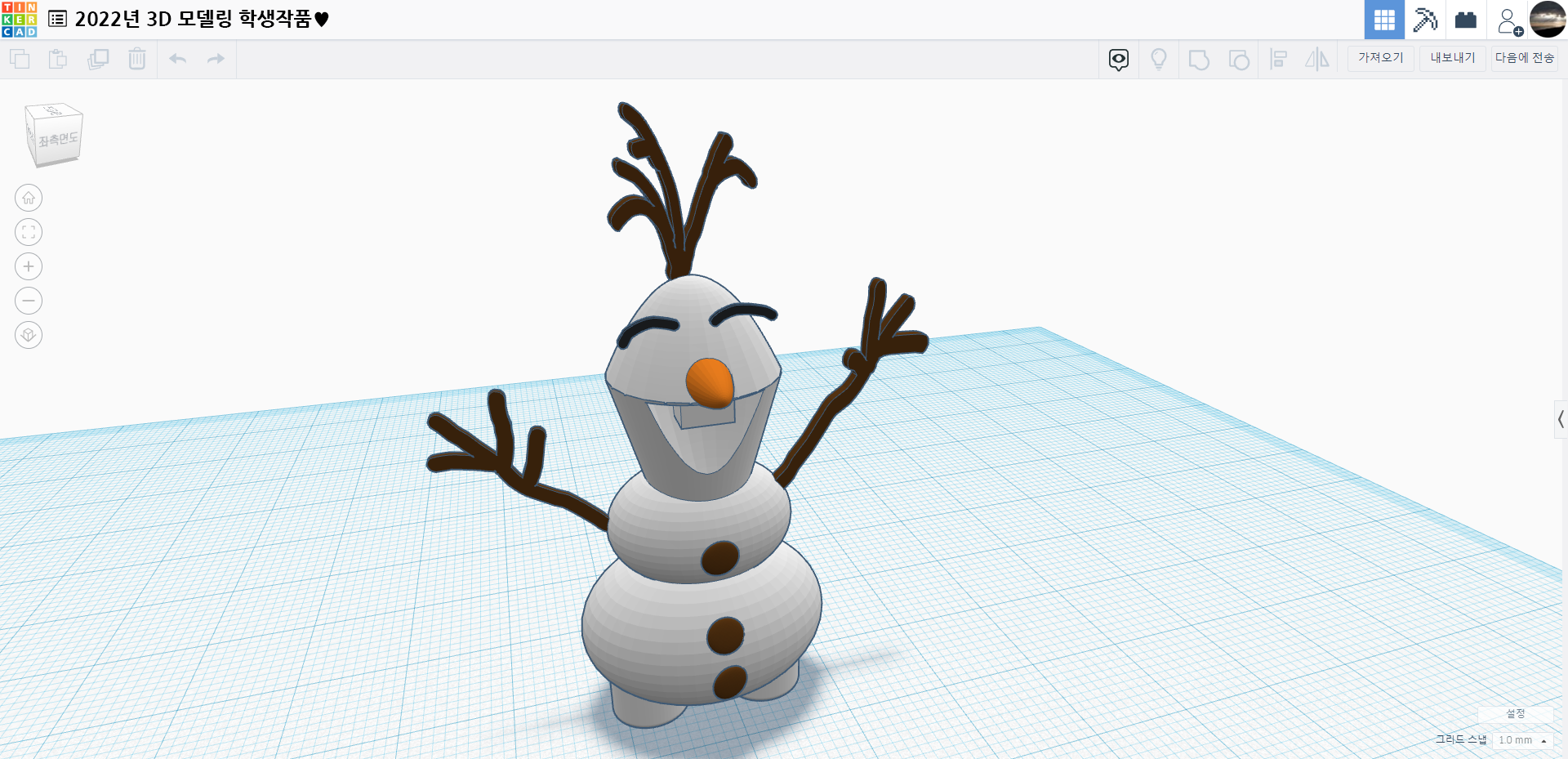1568x759 pixels.
Task: Undo the last action
Action: click(177, 59)
